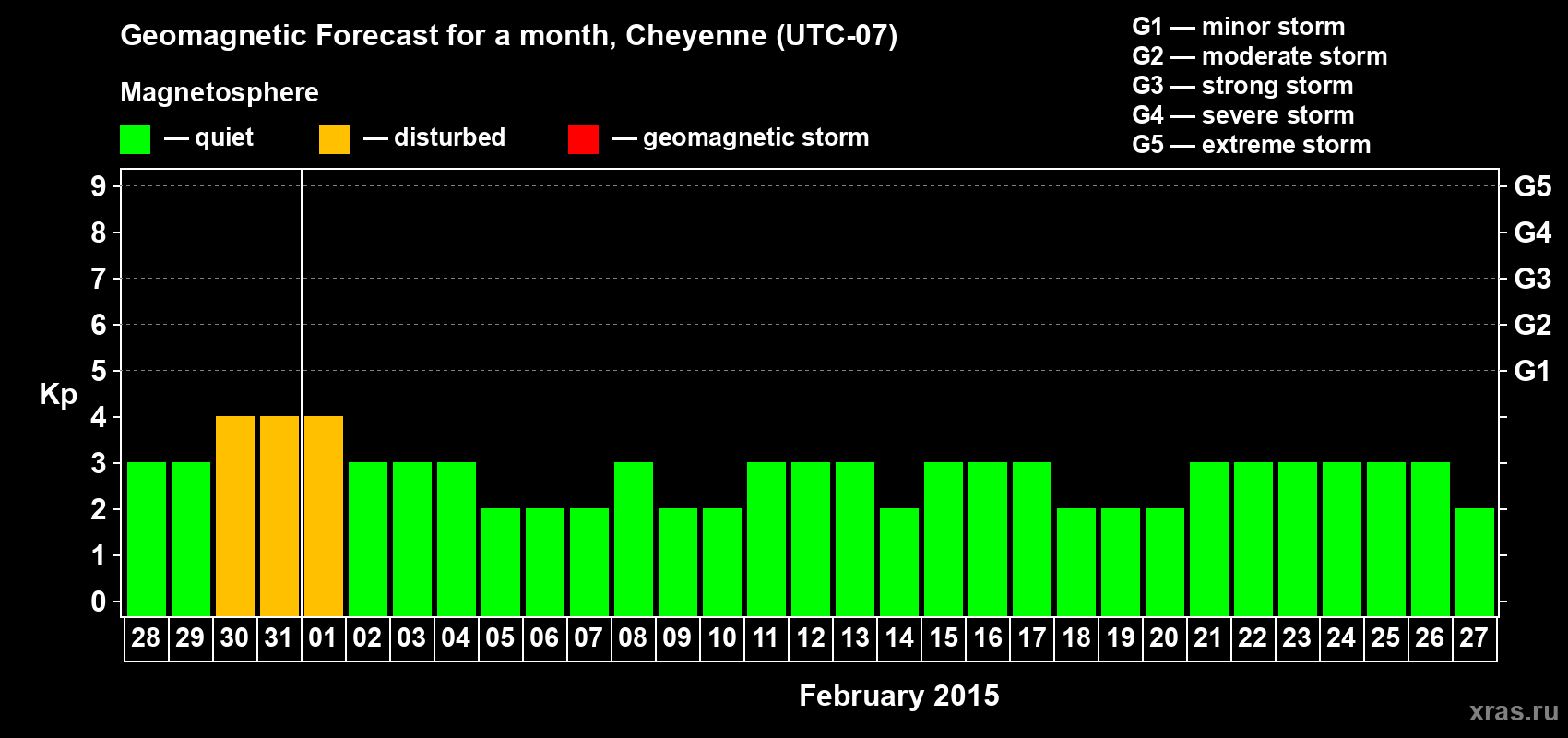Click date label 22 on the axis
Screen dimensions: 1568x738
coord(1253,637)
